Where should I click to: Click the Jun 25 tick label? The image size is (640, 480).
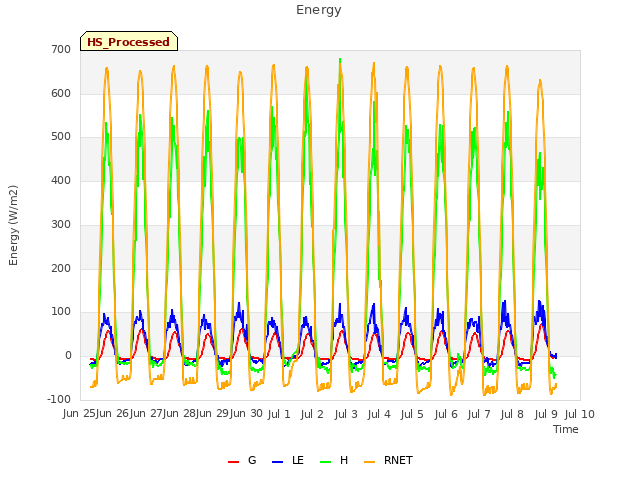(x=78, y=414)
